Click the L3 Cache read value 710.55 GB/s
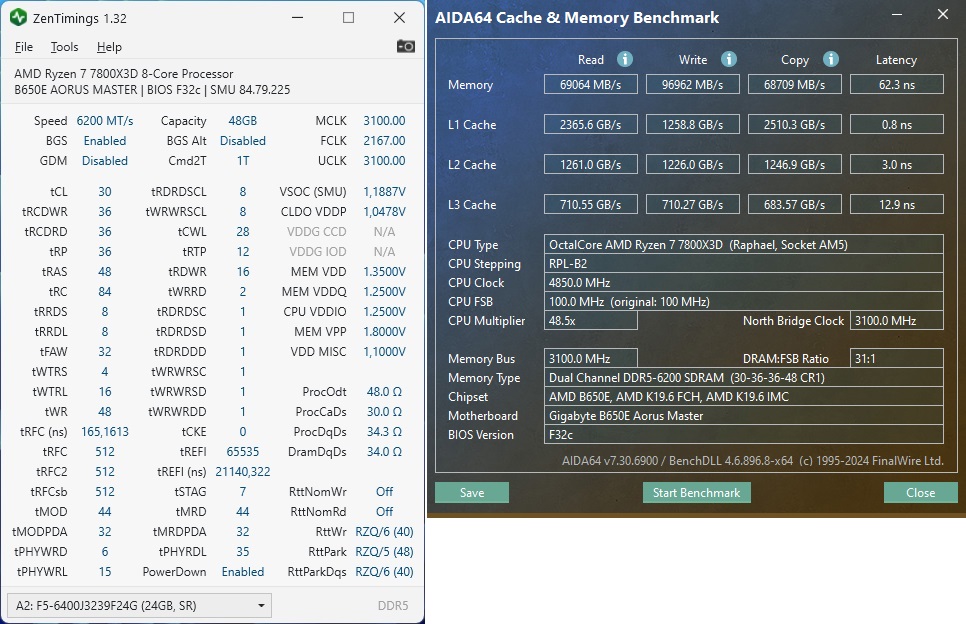 [x=590, y=205]
